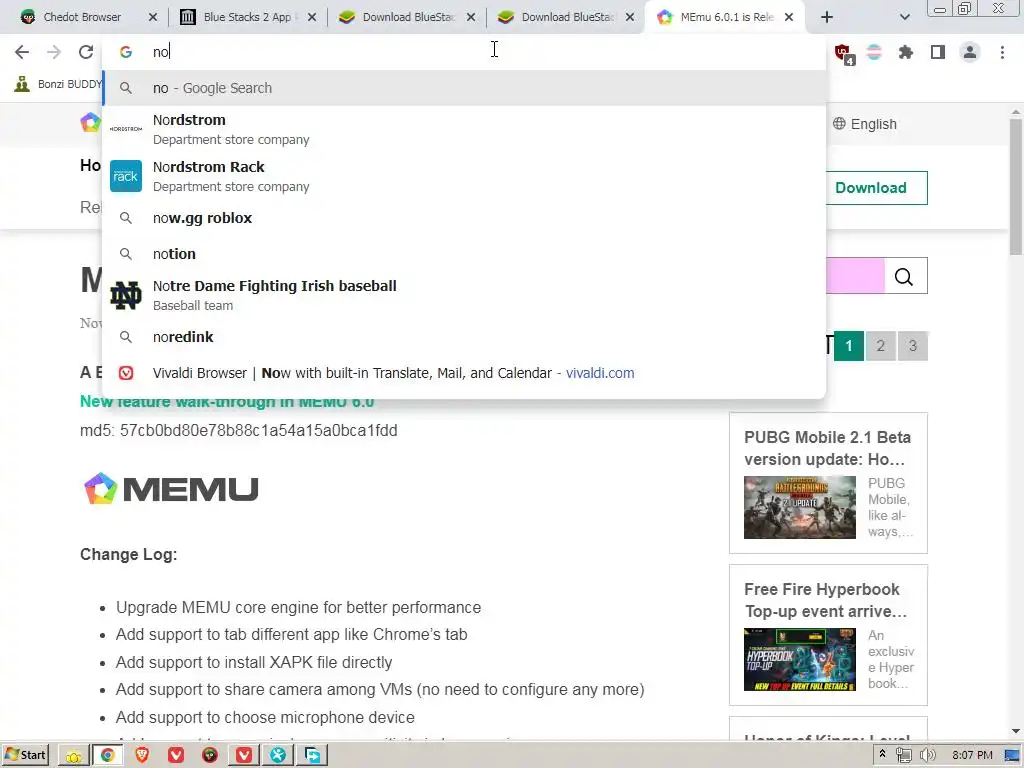Viewport: 1024px width, 768px height.
Task: Open the uBlock Origin extension
Action: click(843, 53)
